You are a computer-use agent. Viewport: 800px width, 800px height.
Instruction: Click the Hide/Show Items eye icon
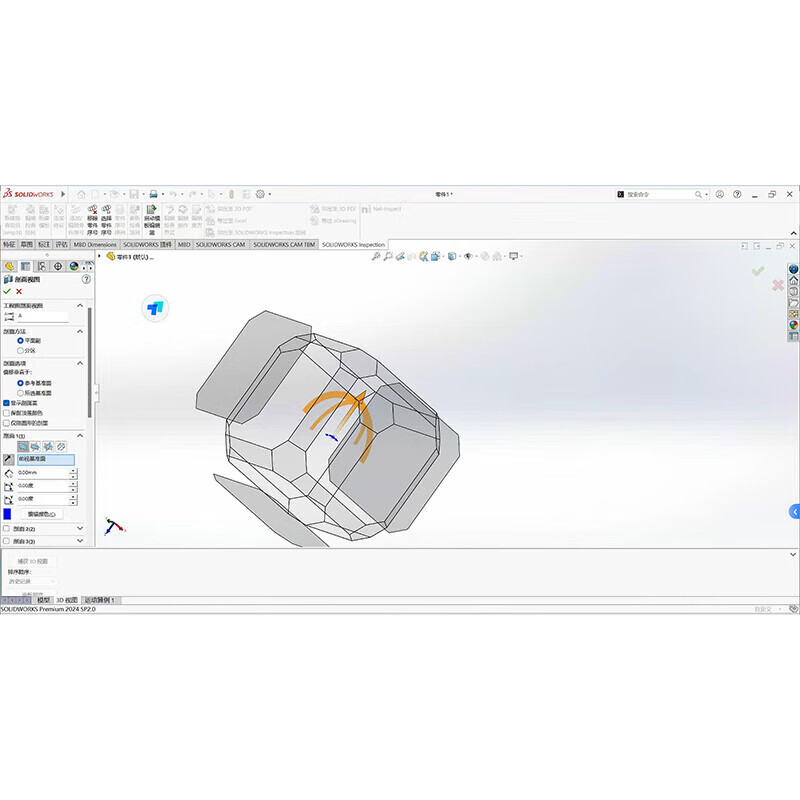[468, 258]
